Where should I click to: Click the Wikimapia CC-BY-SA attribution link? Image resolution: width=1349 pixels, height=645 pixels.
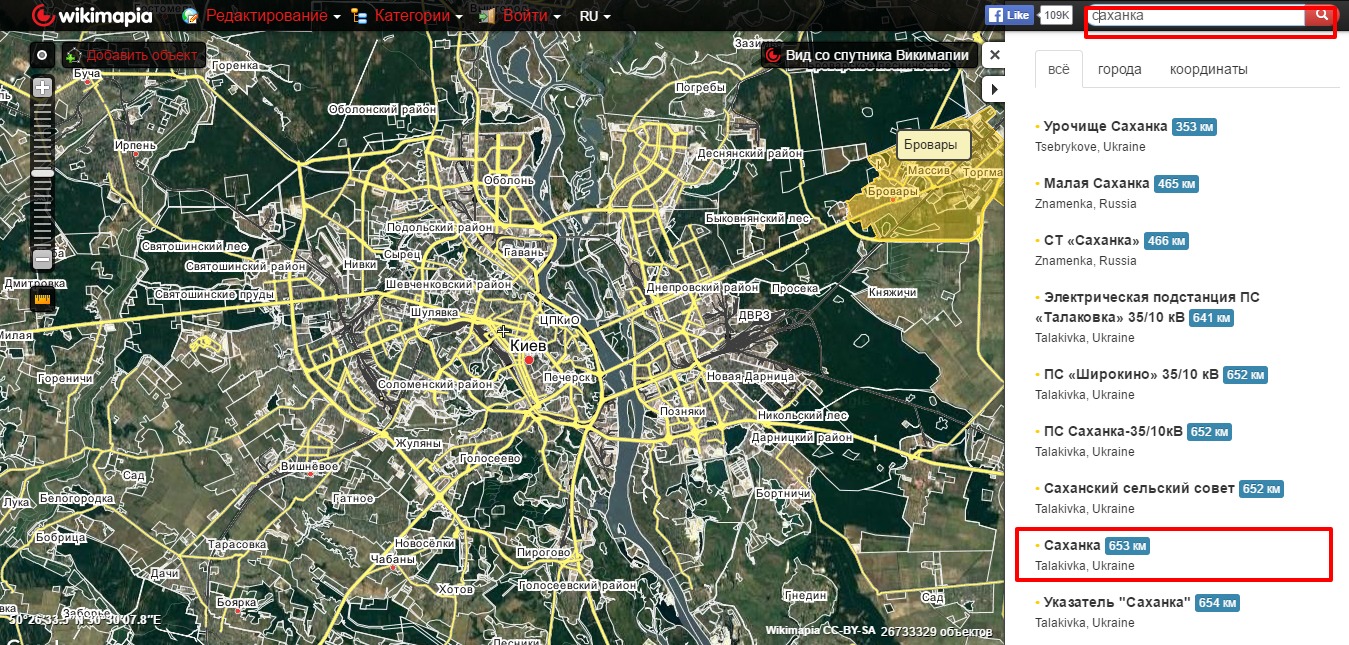tap(820, 631)
